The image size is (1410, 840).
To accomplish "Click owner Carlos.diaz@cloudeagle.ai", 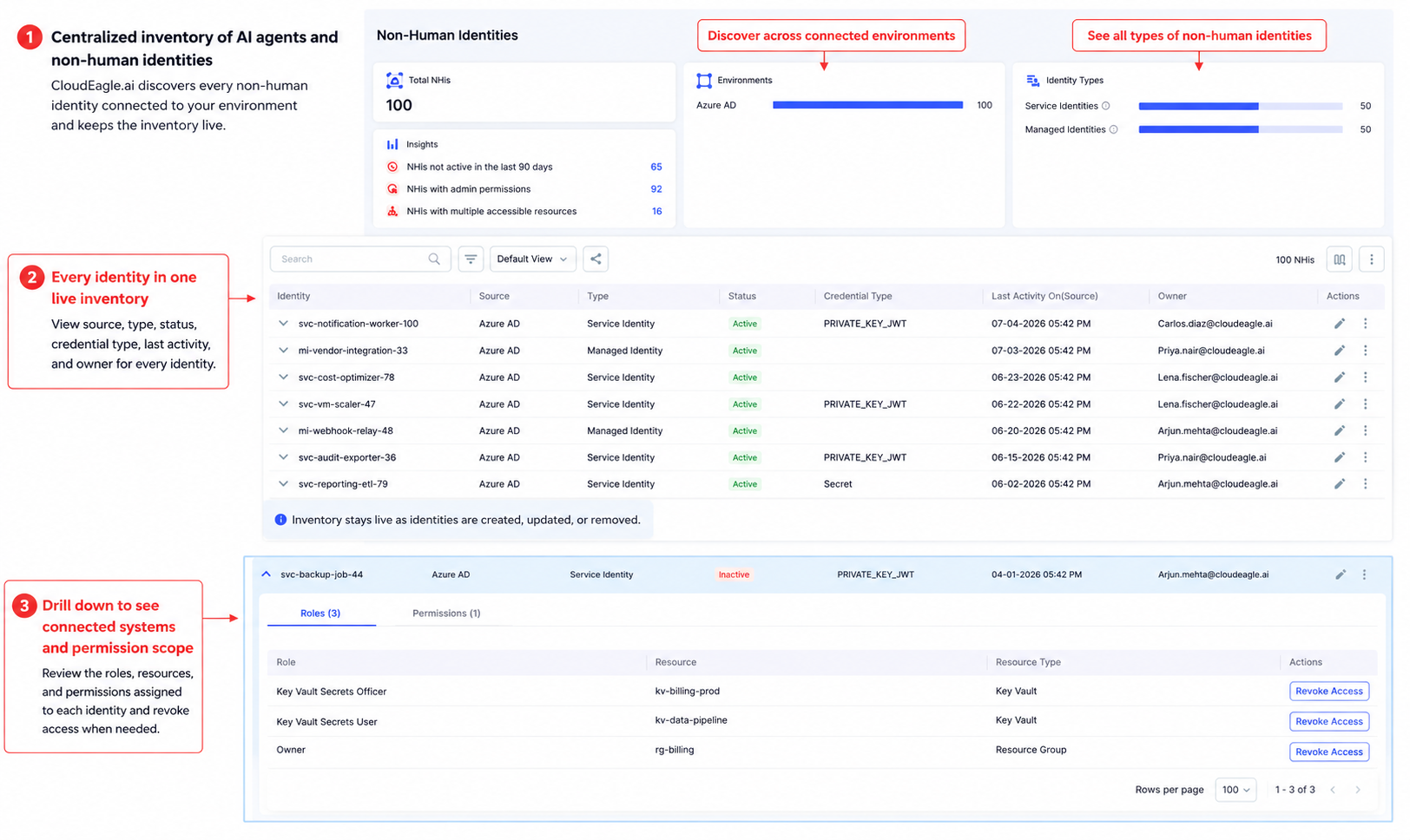I will (1215, 324).
